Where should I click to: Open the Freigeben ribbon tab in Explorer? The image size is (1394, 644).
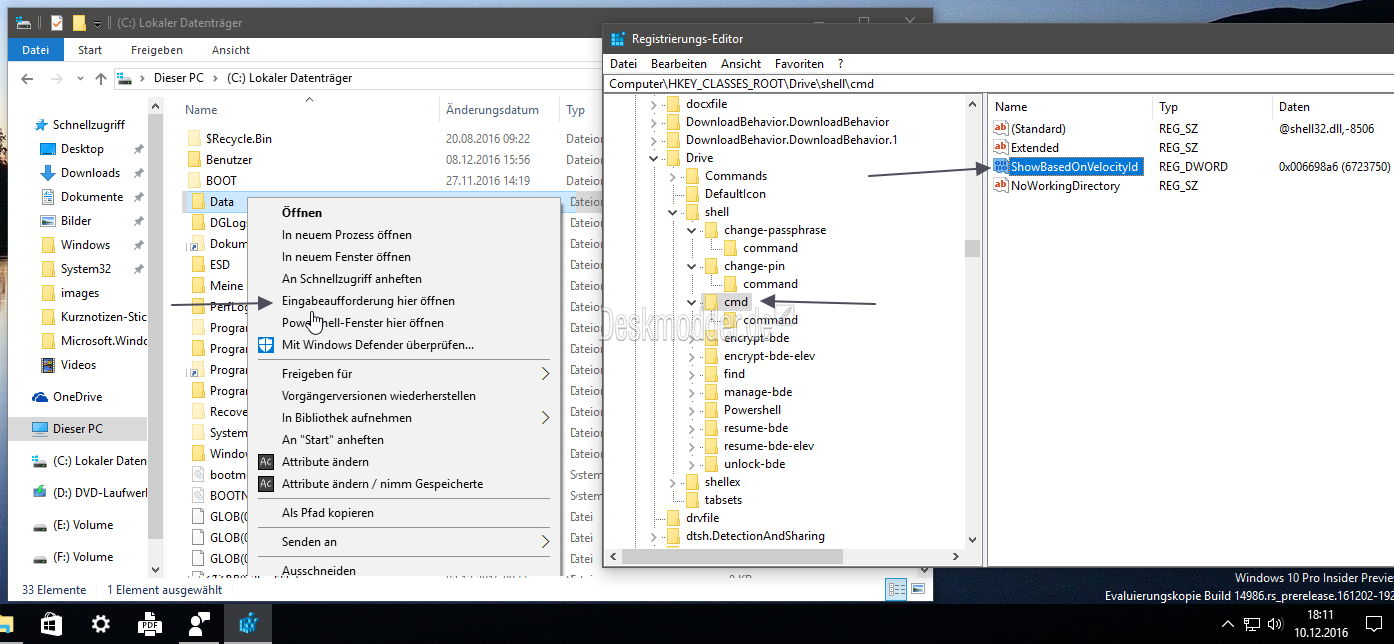156,50
